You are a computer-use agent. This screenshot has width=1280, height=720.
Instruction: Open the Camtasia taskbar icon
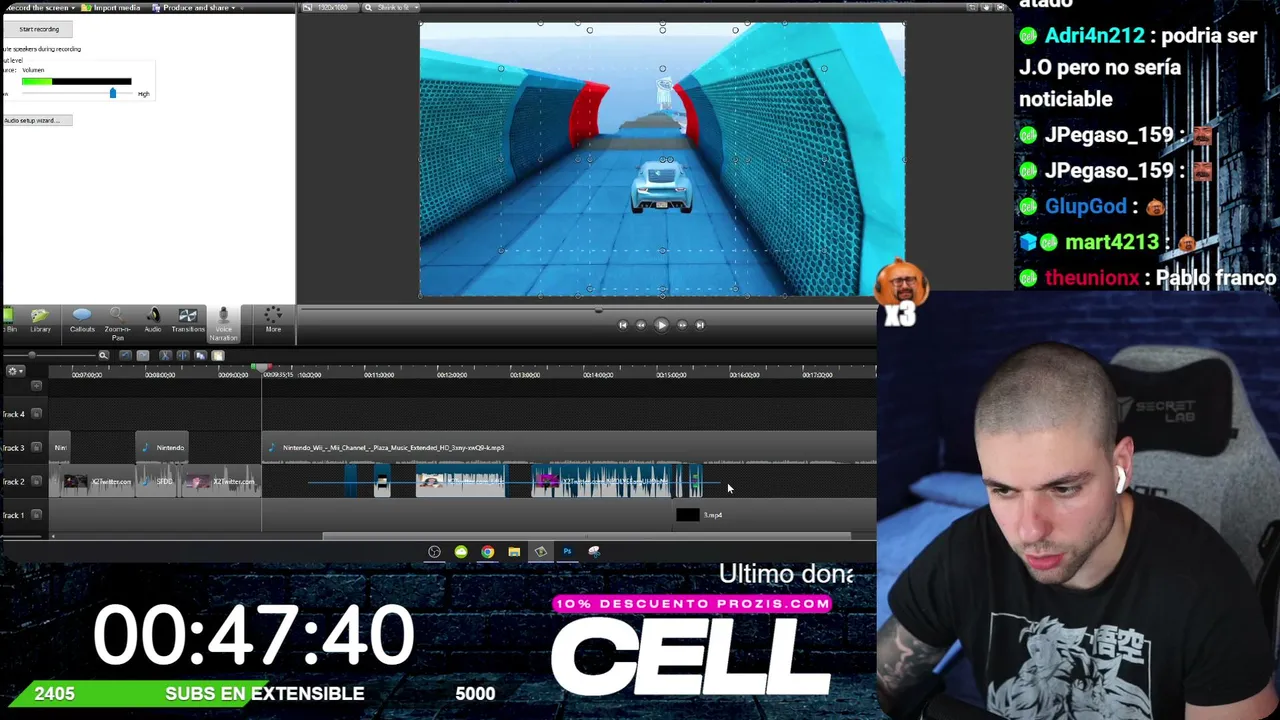tap(541, 551)
